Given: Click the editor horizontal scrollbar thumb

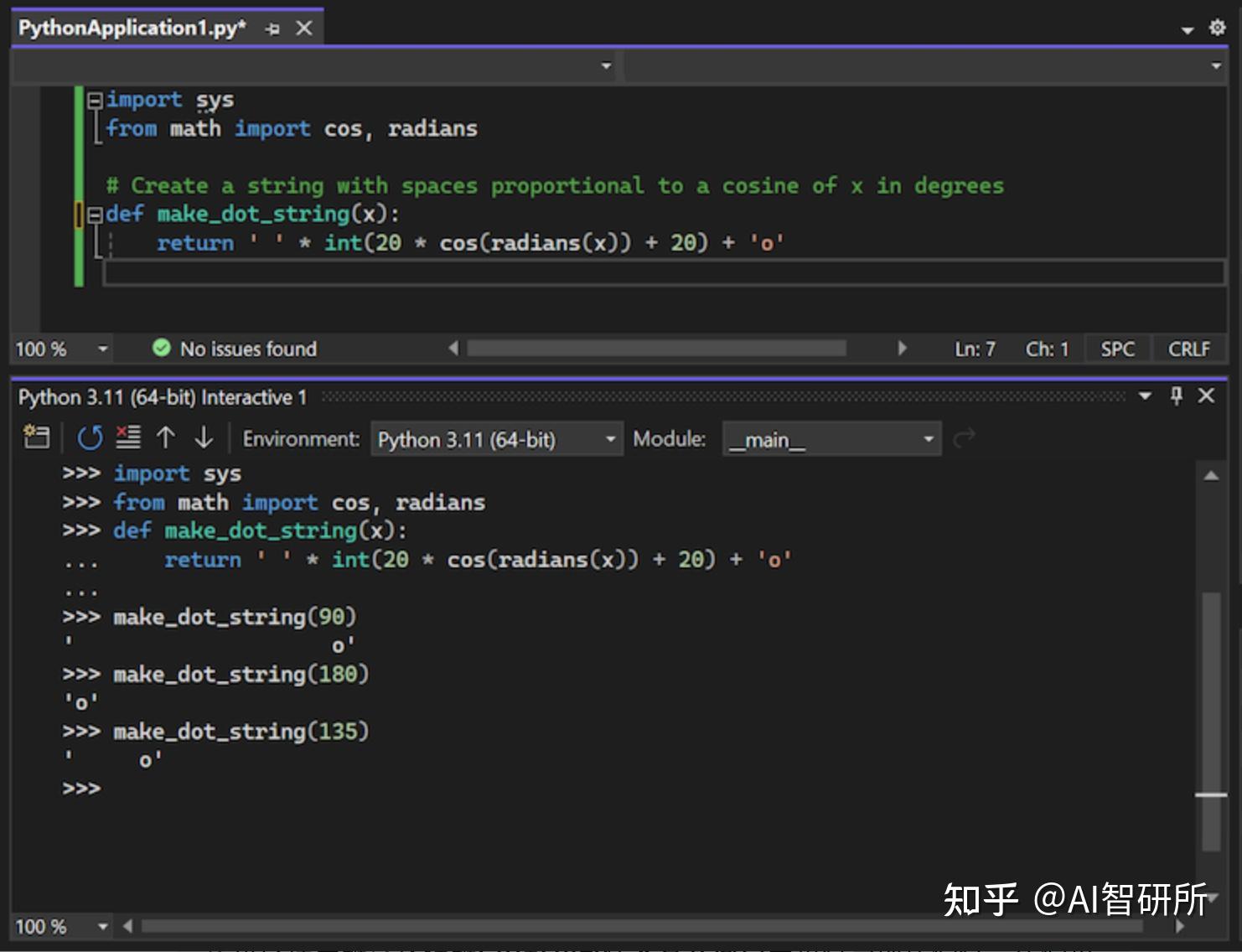Looking at the screenshot, I should pyautogui.click(x=656, y=348).
